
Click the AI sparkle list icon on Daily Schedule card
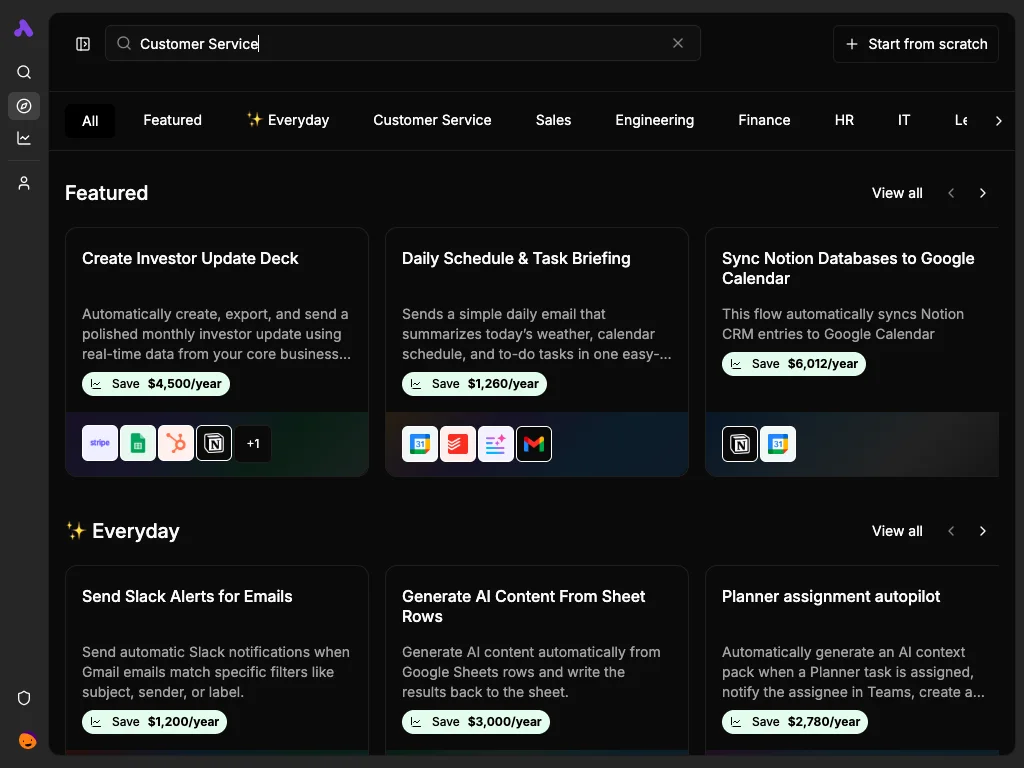[496, 444]
